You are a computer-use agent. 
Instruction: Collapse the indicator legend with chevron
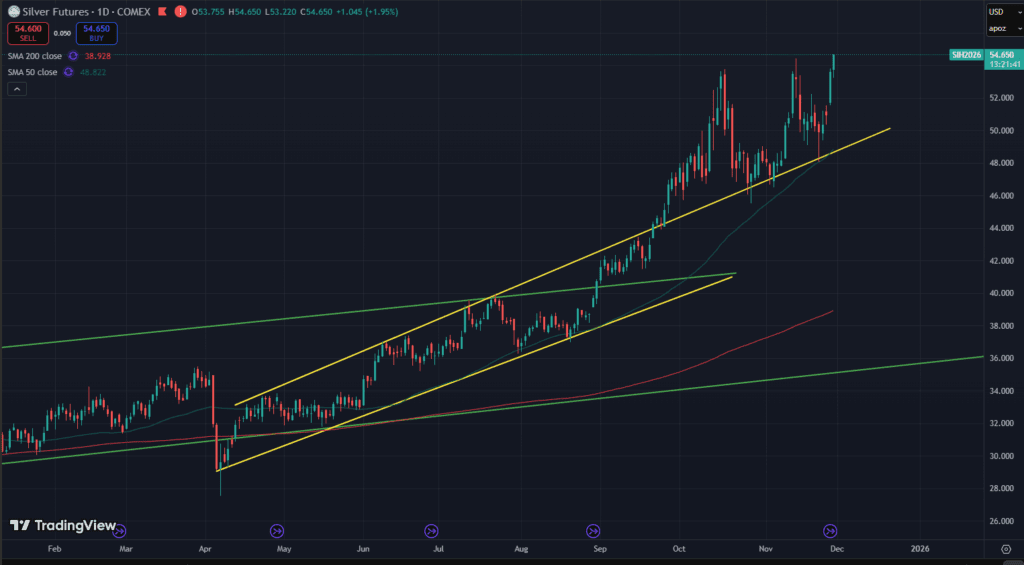(17, 89)
